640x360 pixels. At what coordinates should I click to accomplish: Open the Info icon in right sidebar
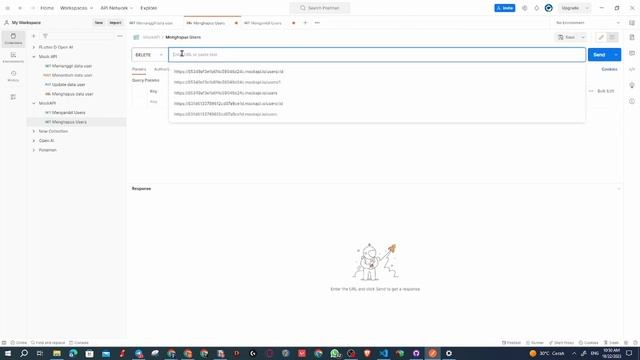pyautogui.click(x=632, y=101)
